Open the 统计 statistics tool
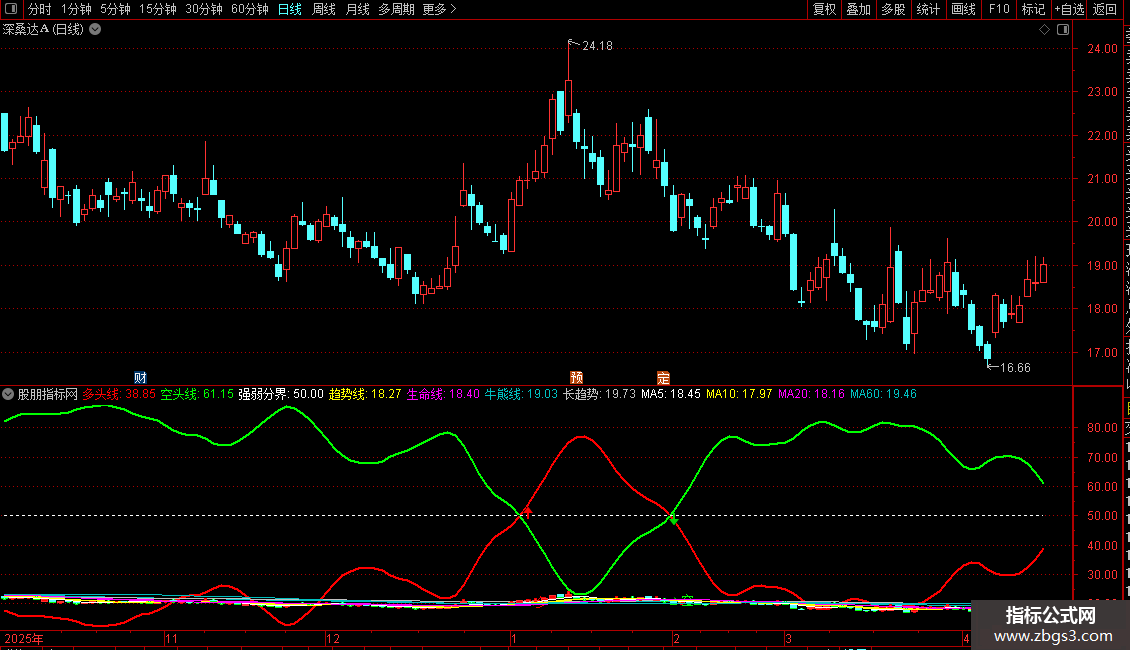Screen dimensions: 1130x650 [x=927, y=9]
